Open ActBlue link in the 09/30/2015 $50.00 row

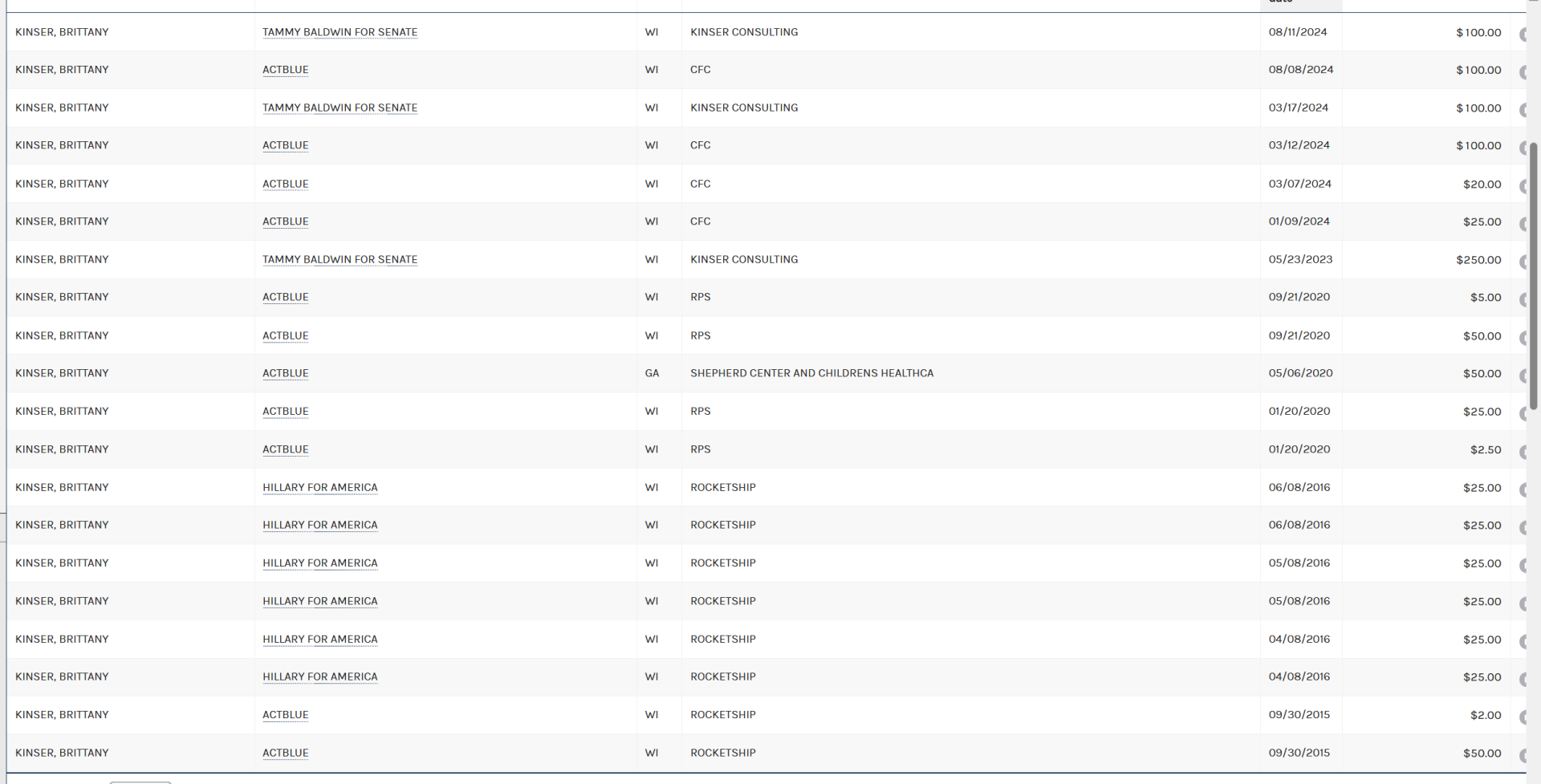click(x=285, y=753)
